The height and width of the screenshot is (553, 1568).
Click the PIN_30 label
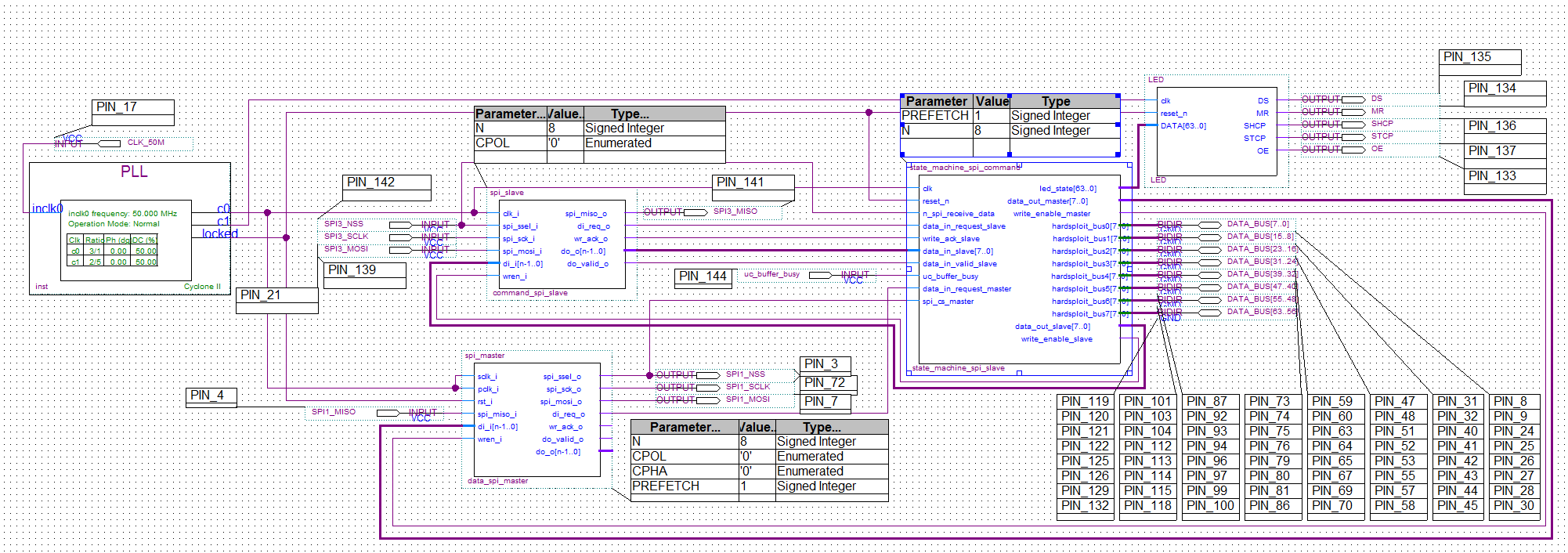coord(1515,506)
